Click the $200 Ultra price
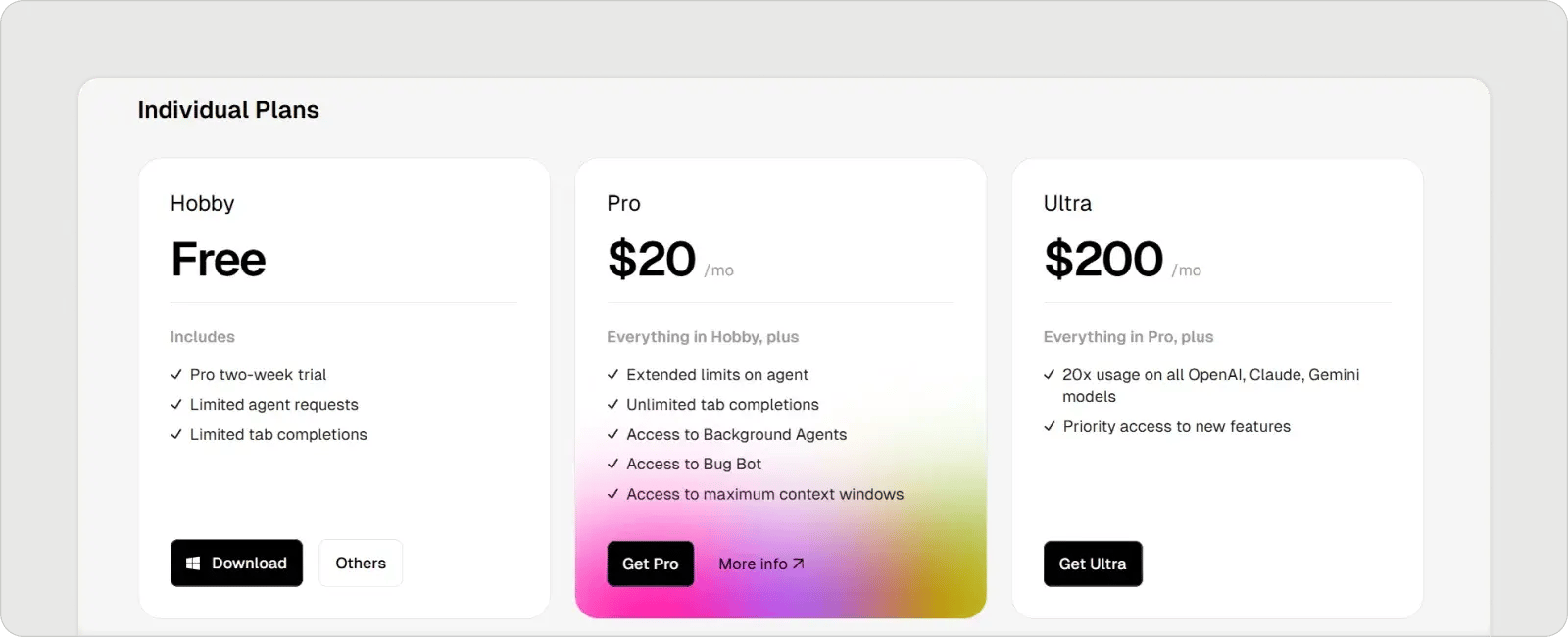Screen dimensions: 1568x637 pyautogui.click(x=1103, y=260)
